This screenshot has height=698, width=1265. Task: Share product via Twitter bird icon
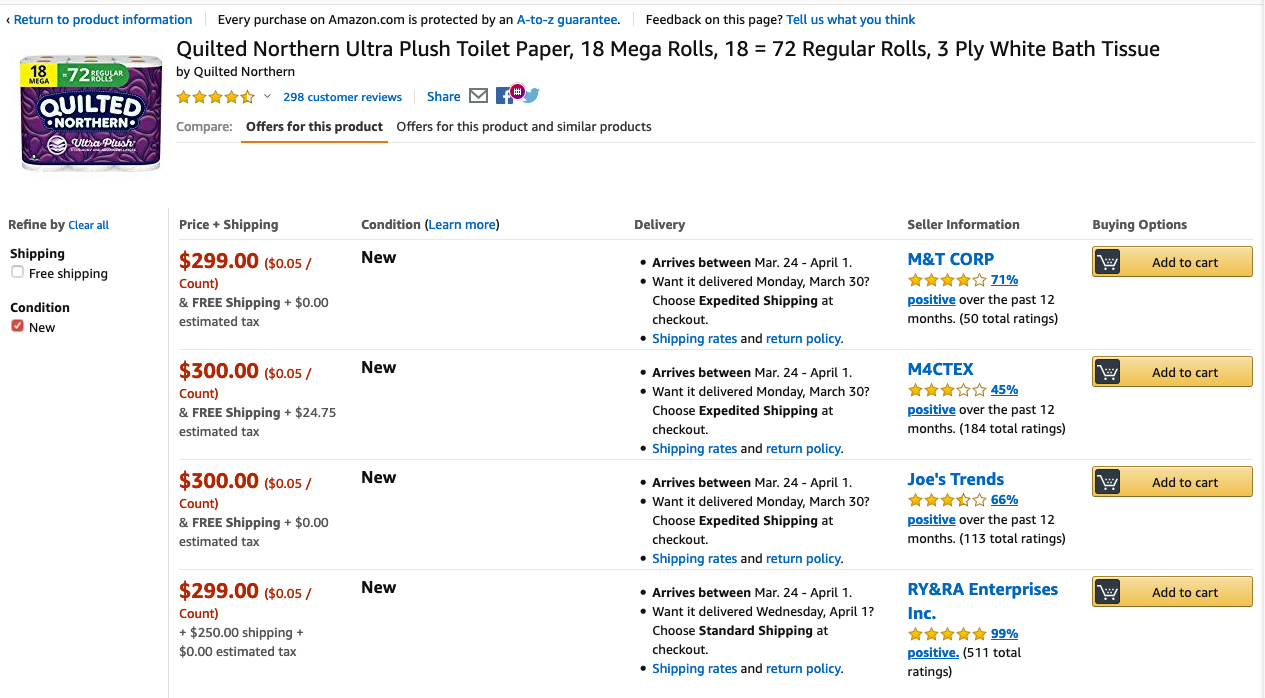(x=531, y=96)
